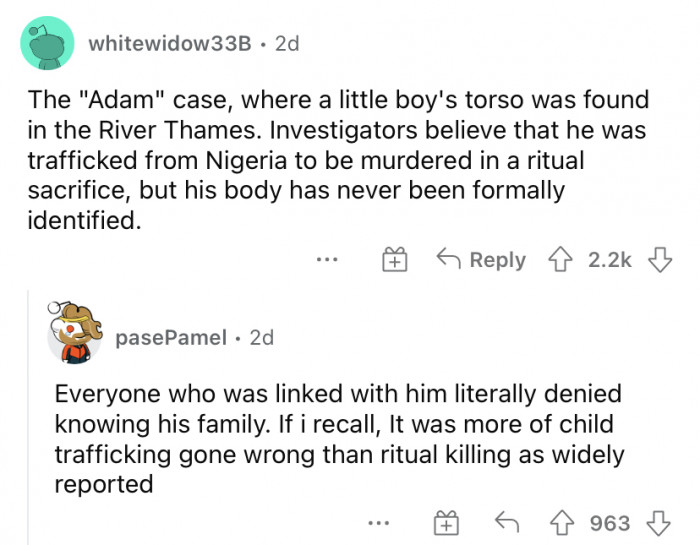Upvote pasePamel's reply
Image resolution: width=700 pixels, height=545 pixels.
pyautogui.click(x=561, y=523)
